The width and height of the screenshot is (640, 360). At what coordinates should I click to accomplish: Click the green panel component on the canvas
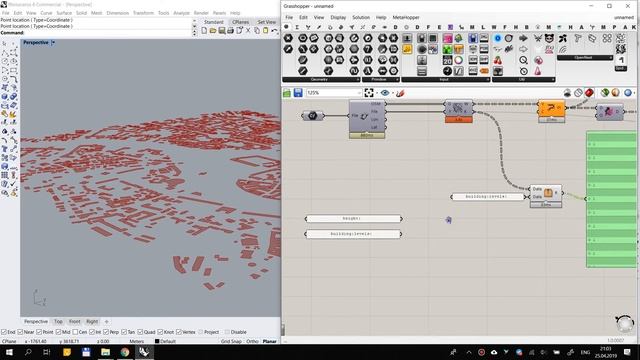click(x=611, y=200)
